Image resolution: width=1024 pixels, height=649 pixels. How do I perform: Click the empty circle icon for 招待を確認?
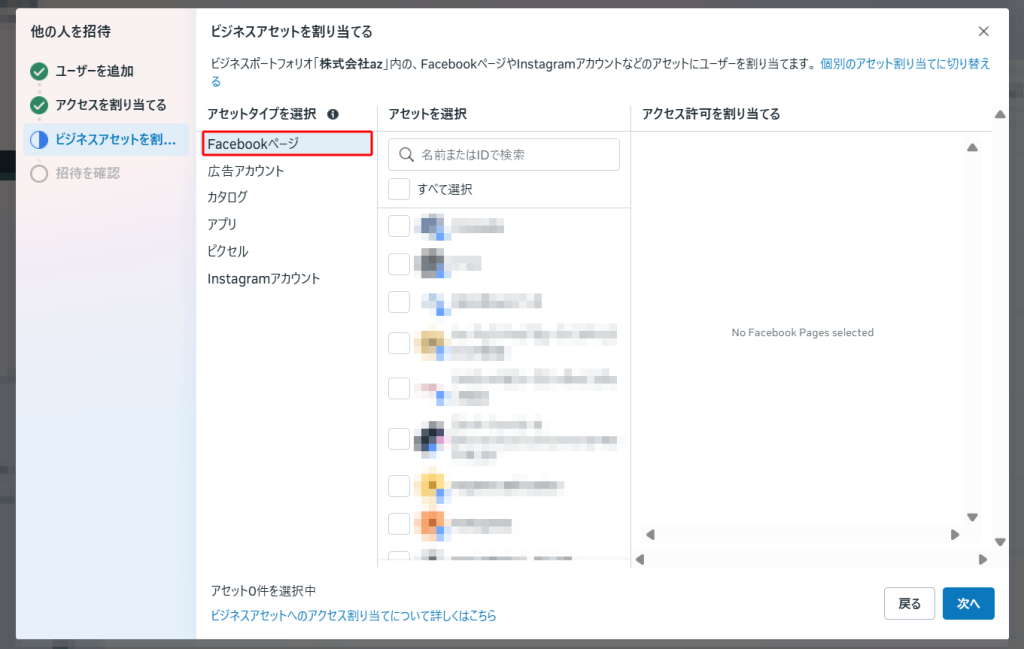coord(39,173)
